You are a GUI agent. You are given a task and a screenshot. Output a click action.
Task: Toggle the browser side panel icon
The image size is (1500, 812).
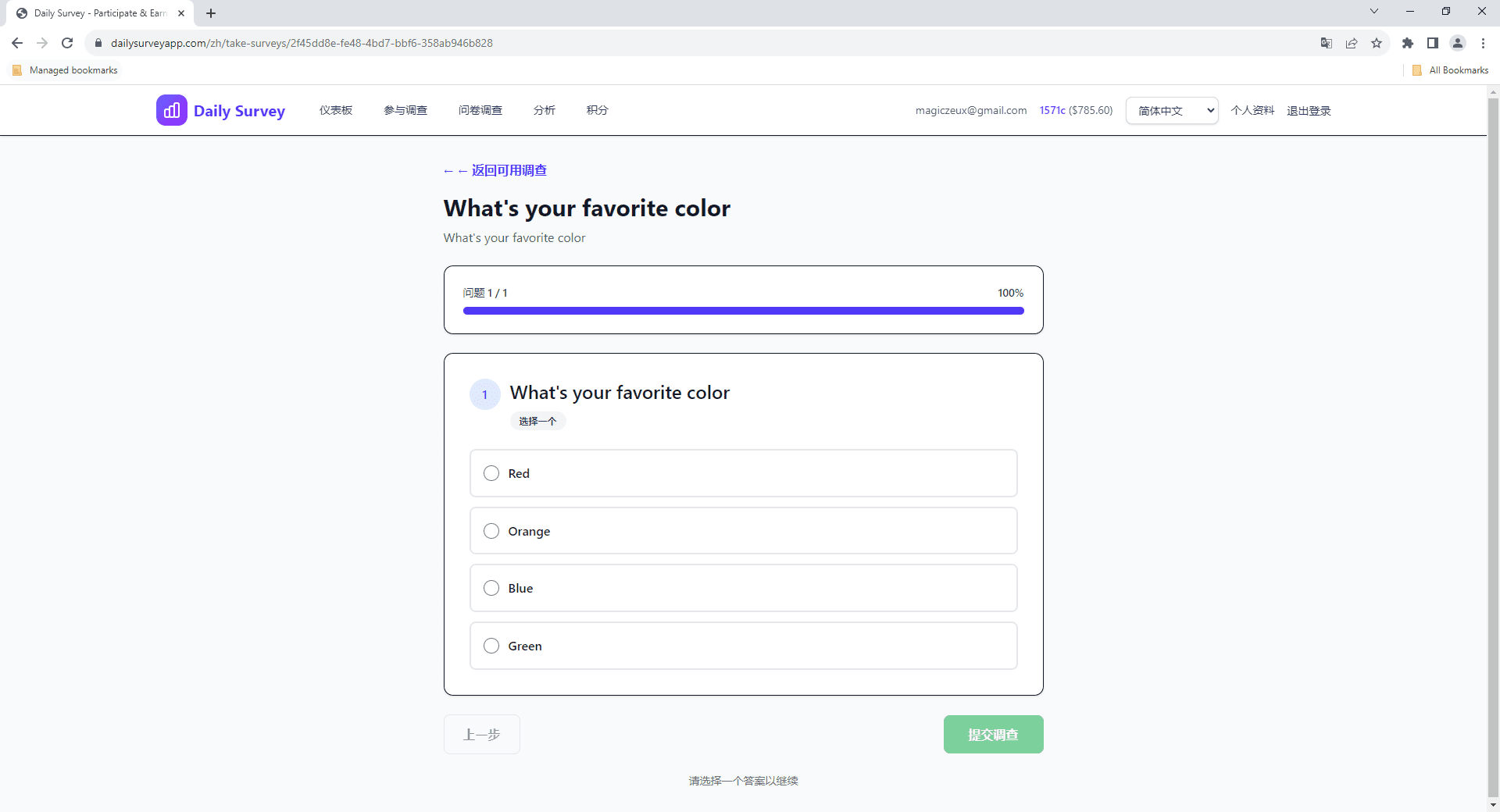(x=1433, y=43)
